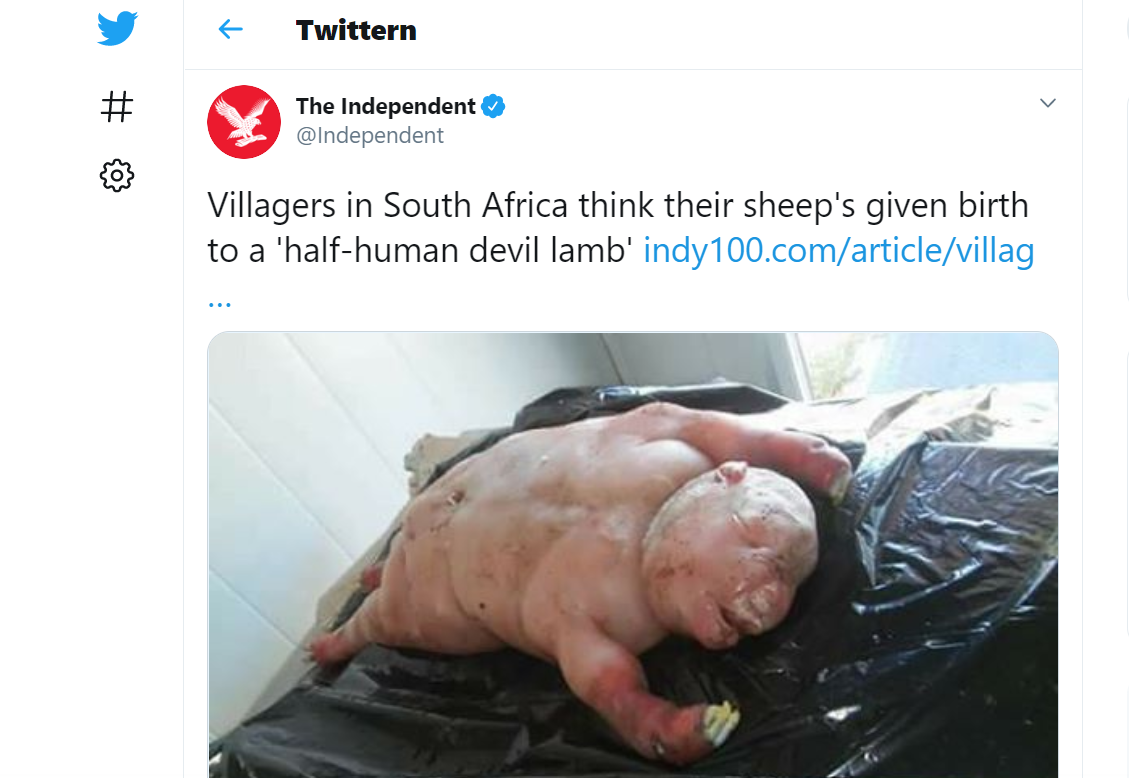
Task: Open the Explore hashtag icon
Action: tap(117, 107)
